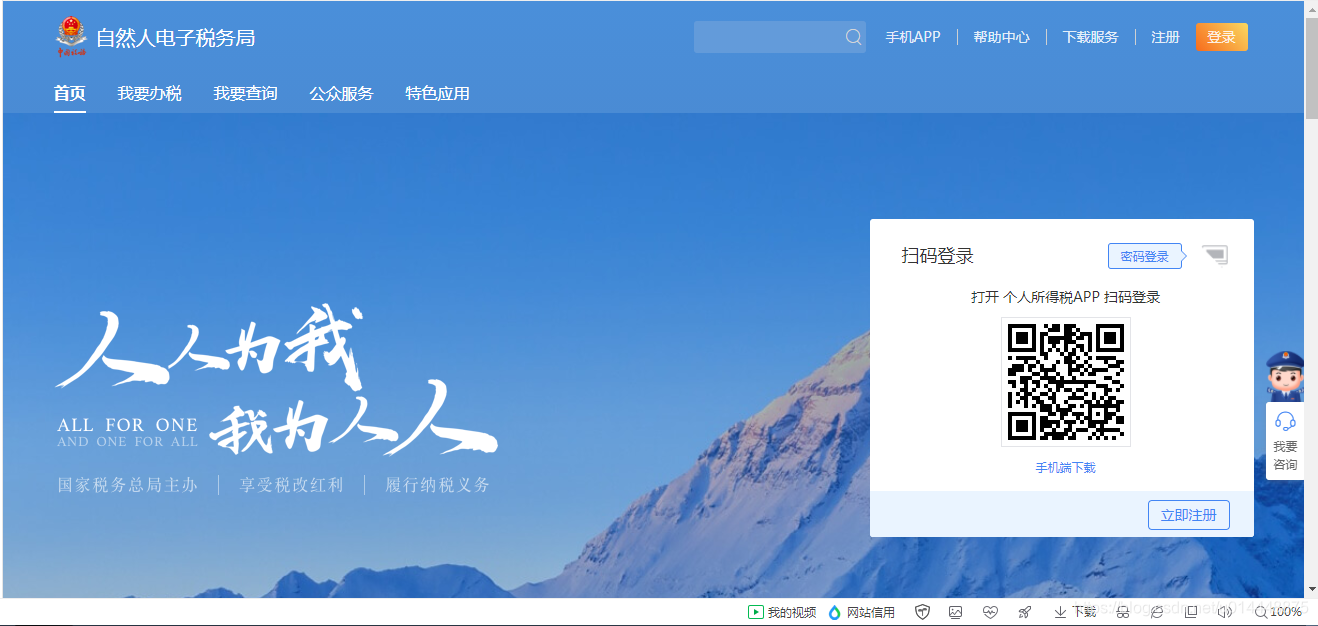Click the tax bureau emblem logo
The width and height of the screenshot is (1318, 626).
(x=71, y=37)
